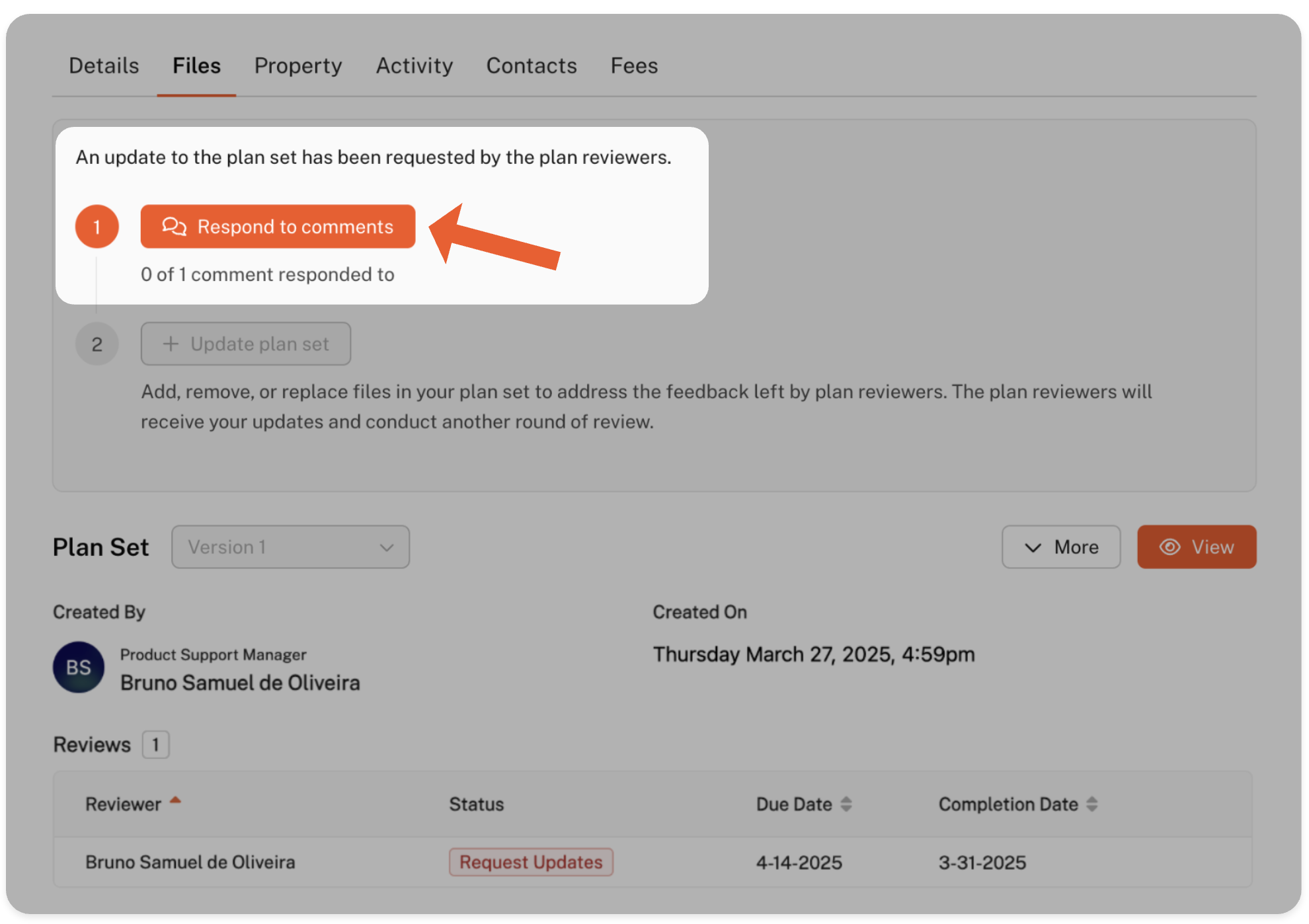The height and width of the screenshot is (924, 1309).
Task: Click Reviewer column ascending sort arrow
Action: (175, 800)
